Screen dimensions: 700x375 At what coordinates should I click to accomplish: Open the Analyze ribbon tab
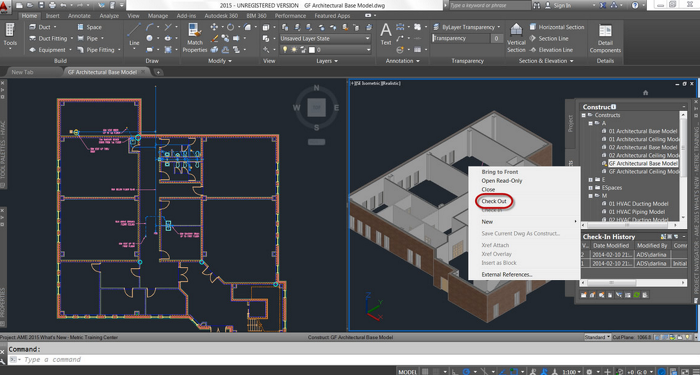[x=109, y=16]
